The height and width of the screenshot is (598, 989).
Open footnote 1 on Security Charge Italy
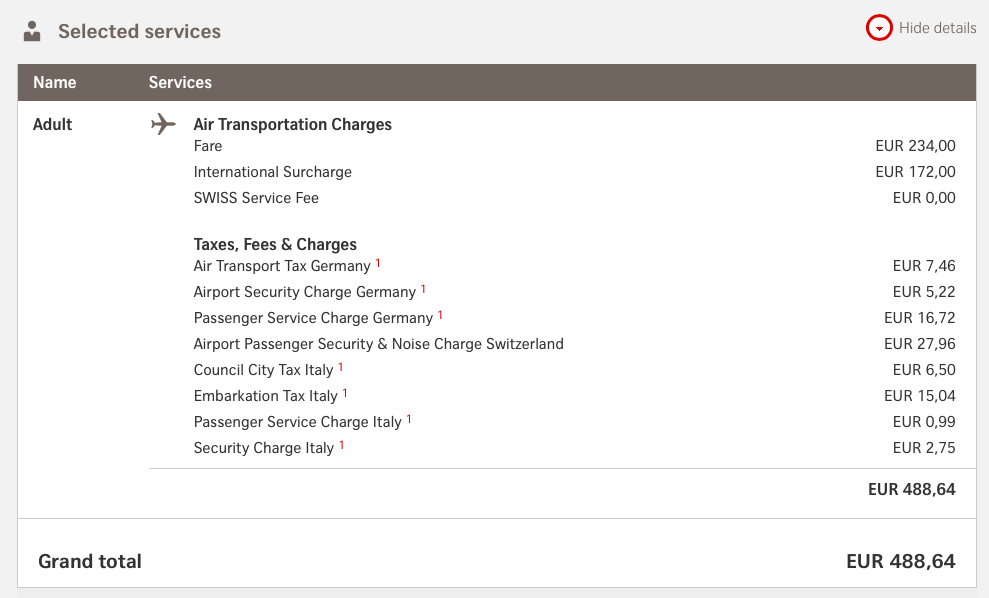pyautogui.click(x=341, y=446)
